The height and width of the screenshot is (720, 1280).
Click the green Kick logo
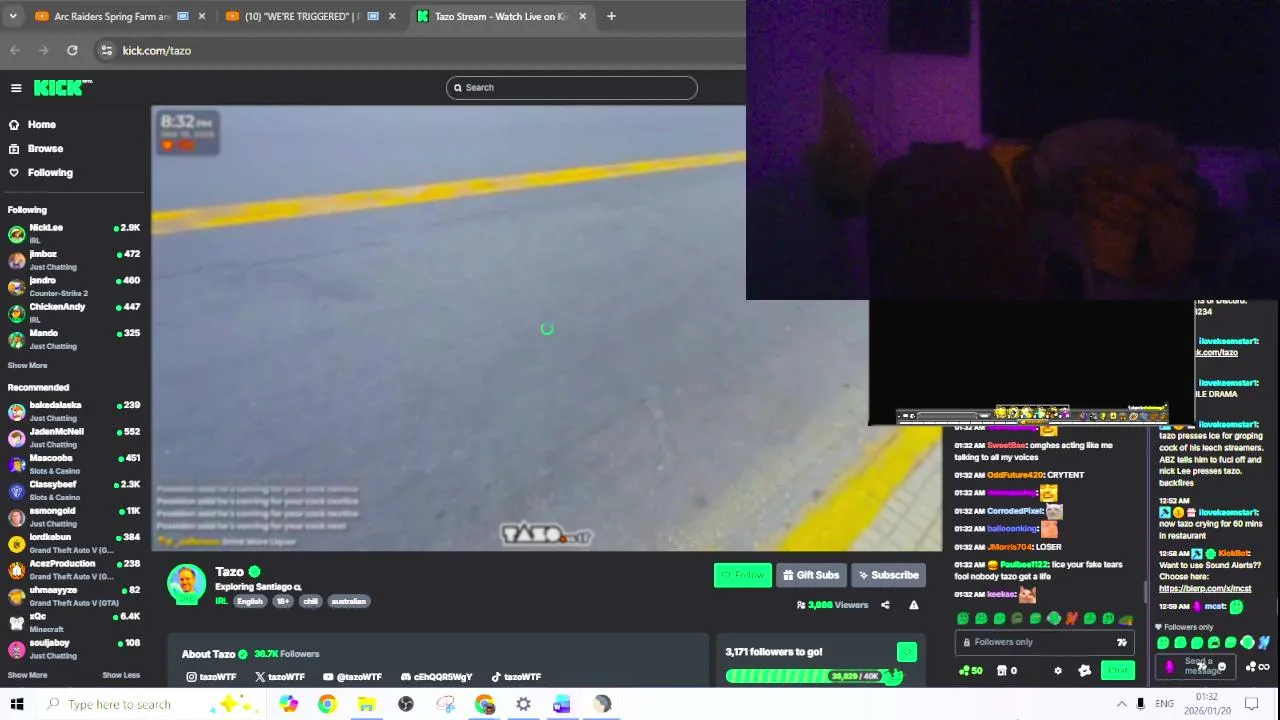63,88
